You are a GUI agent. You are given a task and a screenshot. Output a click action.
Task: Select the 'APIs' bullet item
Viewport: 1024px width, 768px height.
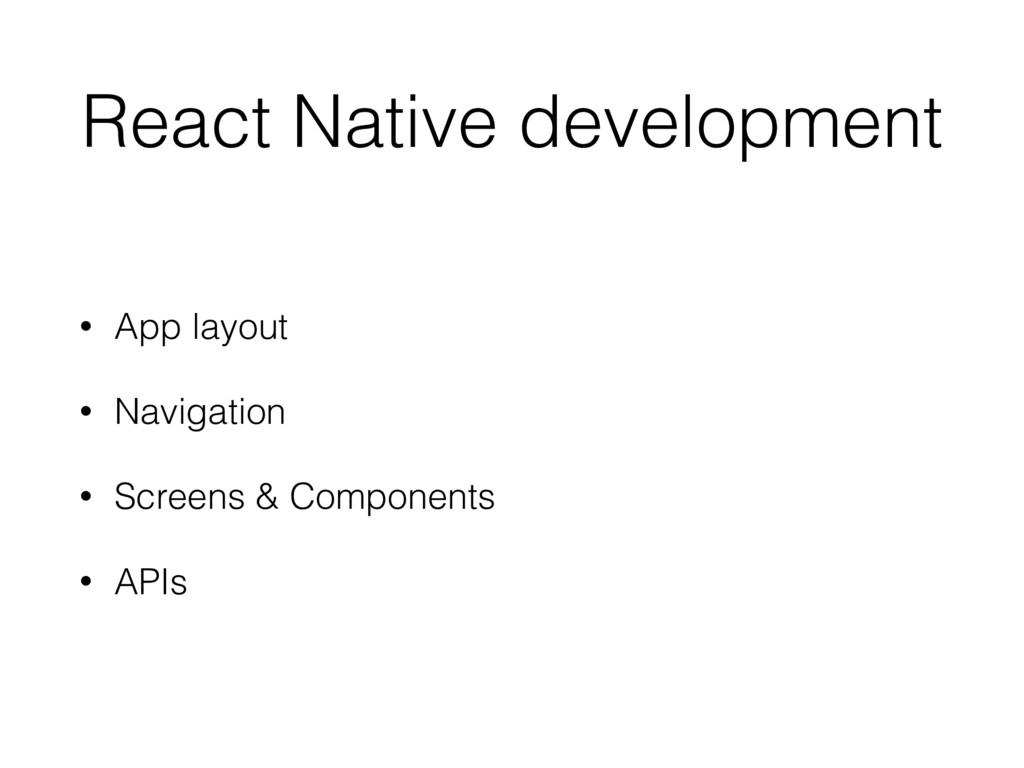151,581
